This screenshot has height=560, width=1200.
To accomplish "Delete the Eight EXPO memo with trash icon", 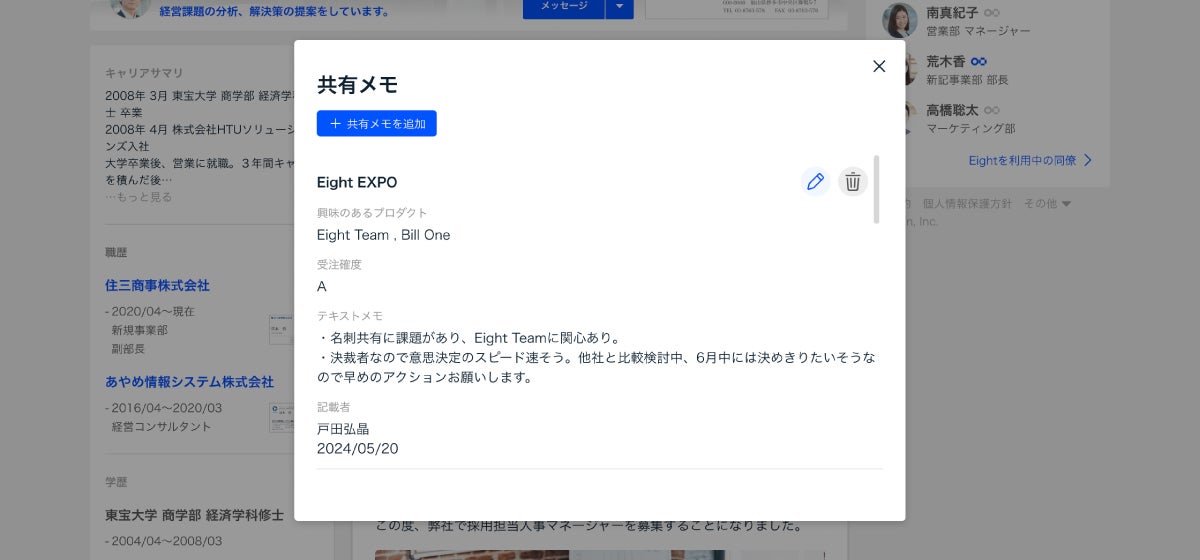I will pyautogui.click(x=853, y=181).
